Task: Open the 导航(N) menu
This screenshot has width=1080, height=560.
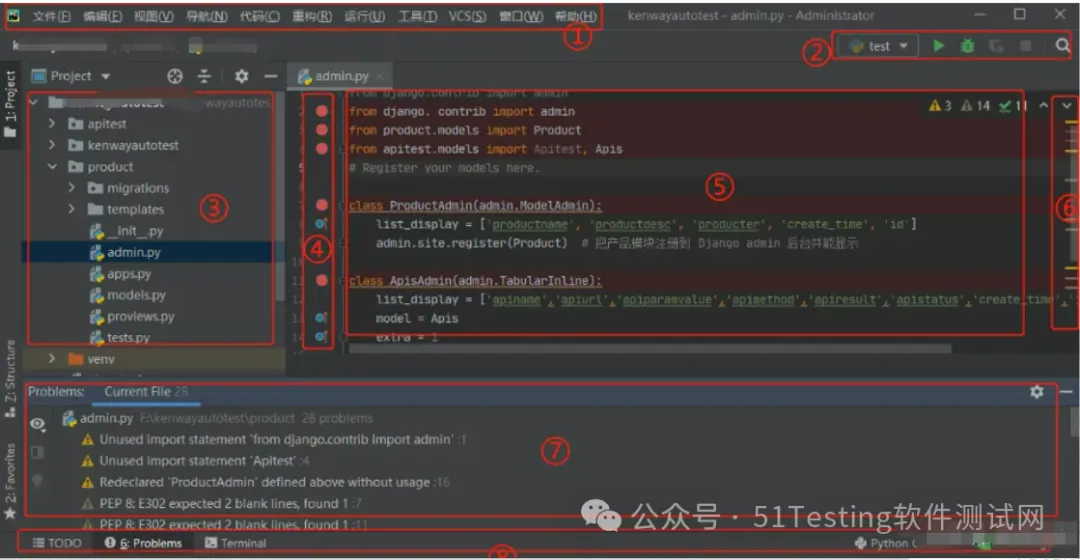Action: (x=207, y=16)
